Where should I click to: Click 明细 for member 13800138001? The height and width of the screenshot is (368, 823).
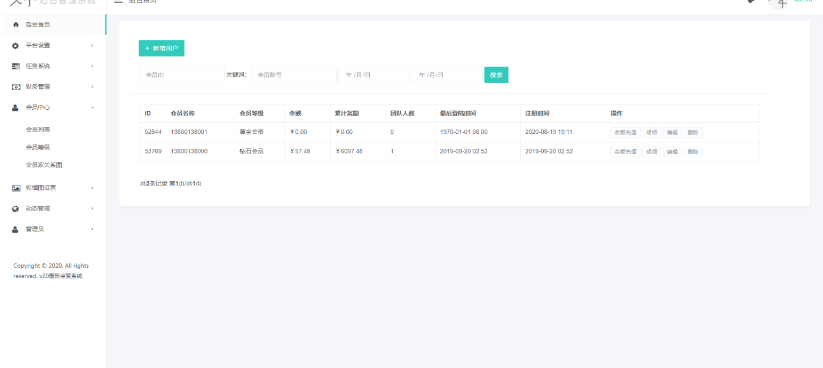pyautogui.click(x=651, y=132)
